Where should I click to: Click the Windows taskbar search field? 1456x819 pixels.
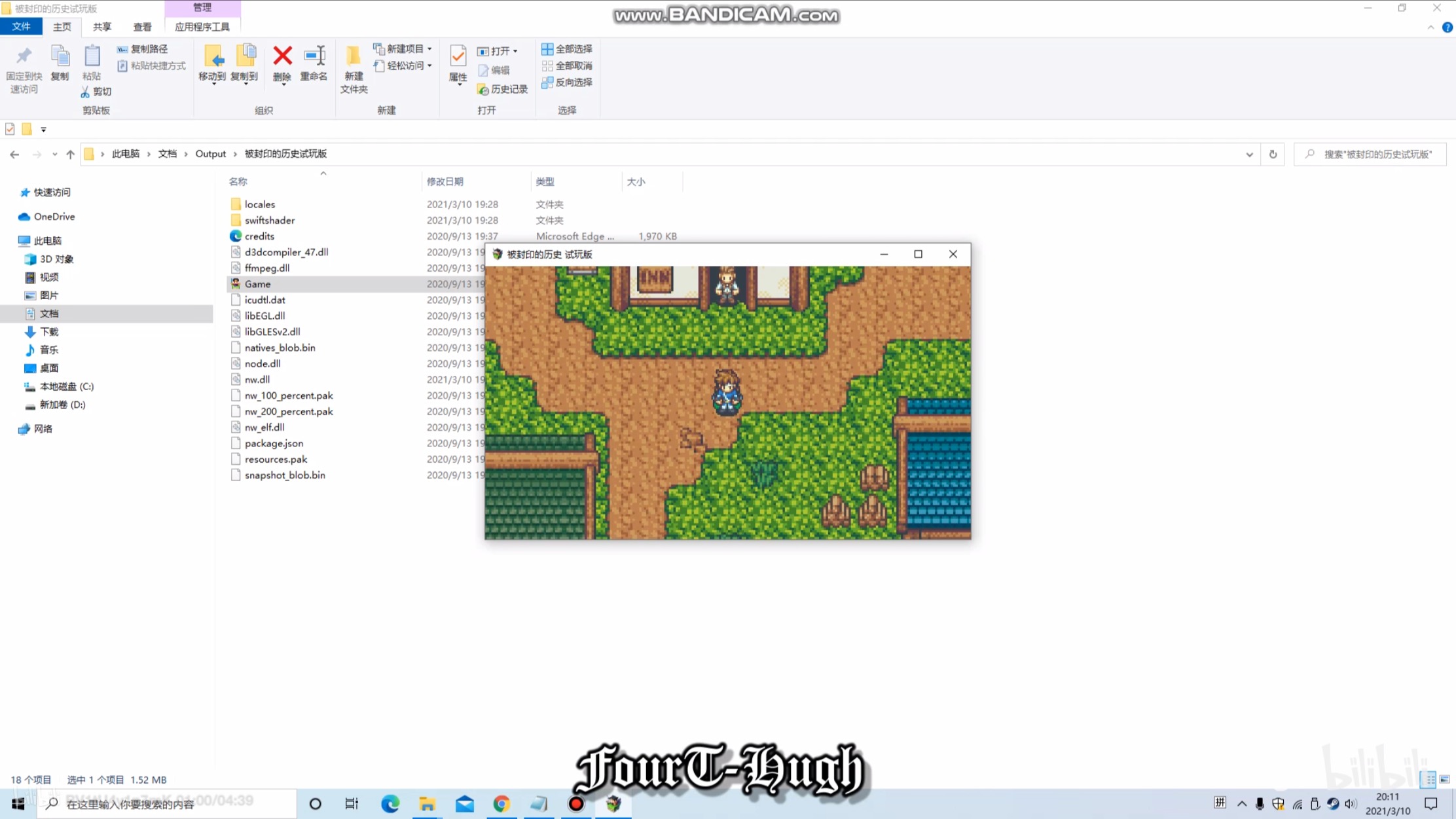(167, 803)
